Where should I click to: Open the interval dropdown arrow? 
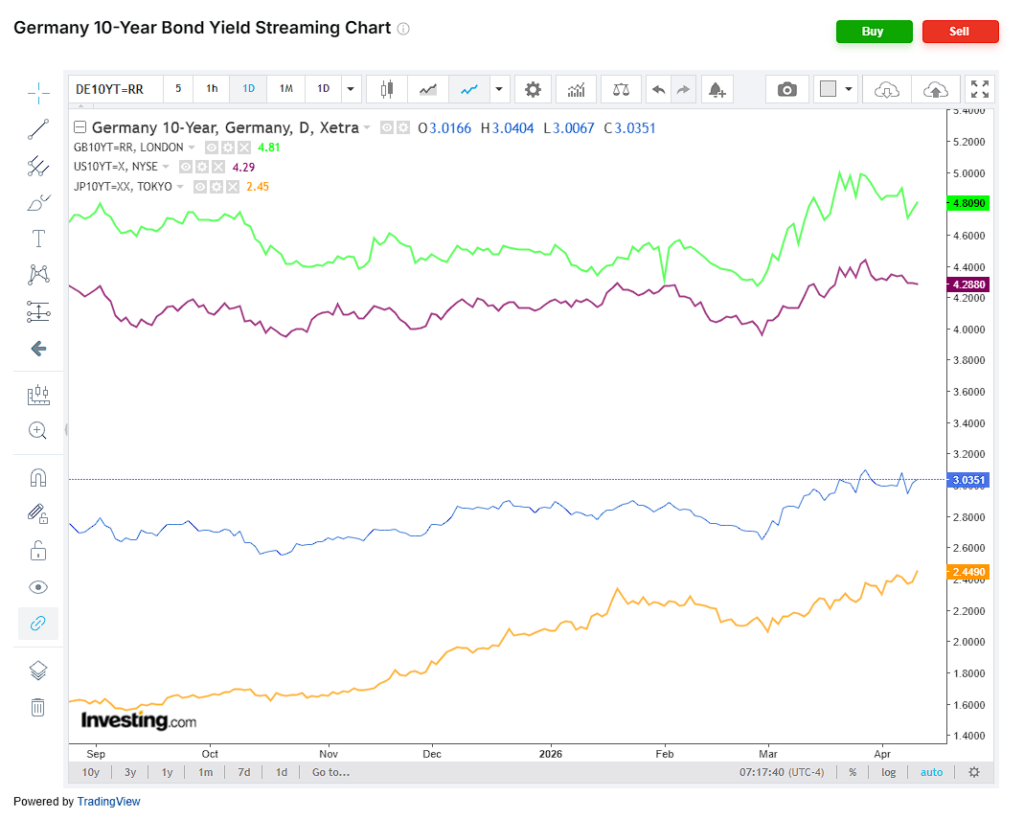pyautogui.click(x=350, y=89)
